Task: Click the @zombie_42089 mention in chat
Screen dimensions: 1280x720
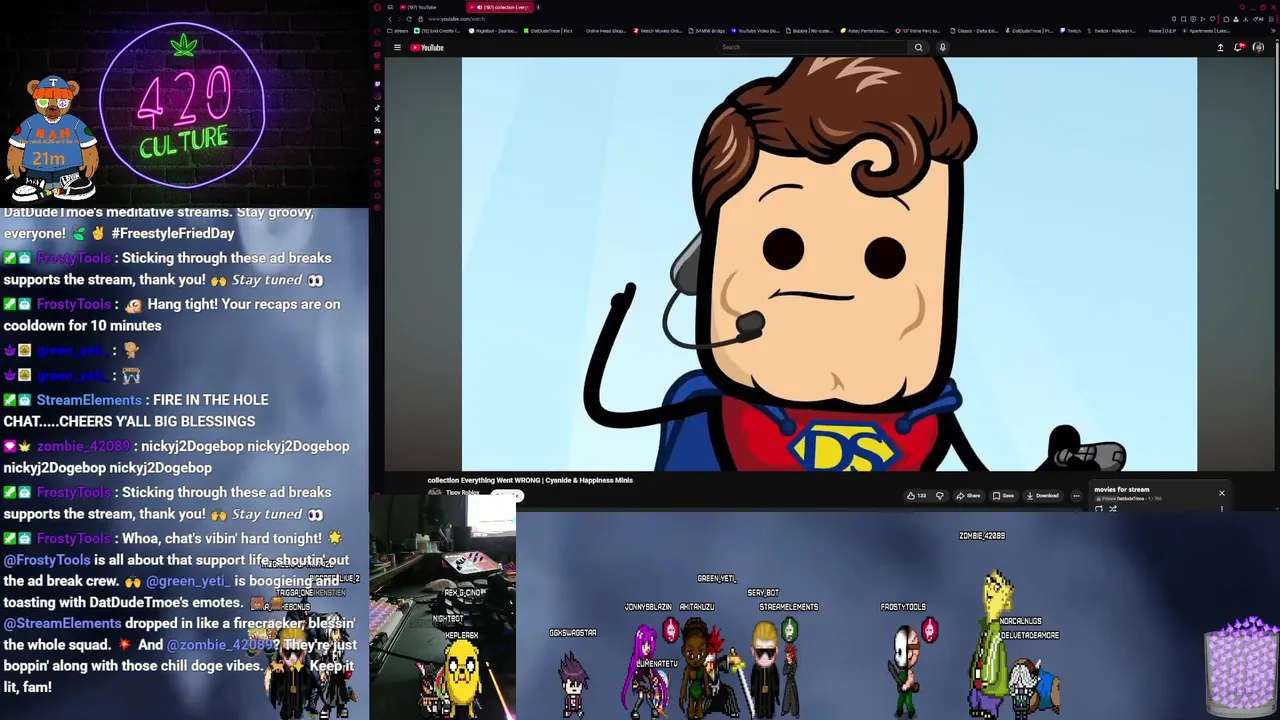Action: pos(217,645)
